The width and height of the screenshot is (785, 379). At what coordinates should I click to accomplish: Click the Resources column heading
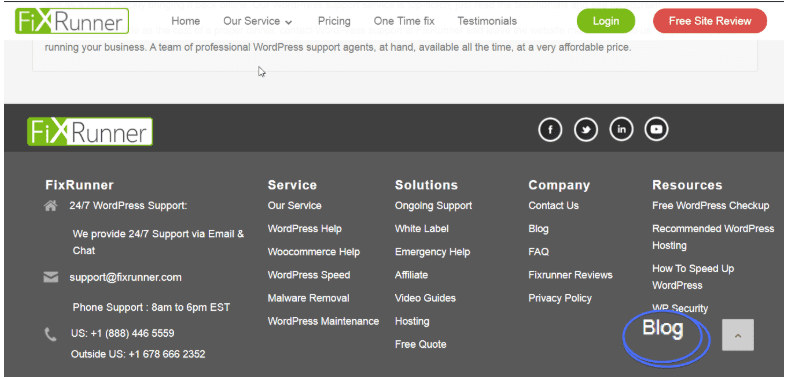(687, 185)
